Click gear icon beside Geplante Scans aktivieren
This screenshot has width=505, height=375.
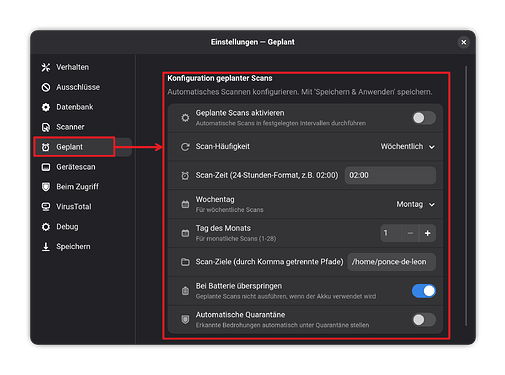click(185, 118)
